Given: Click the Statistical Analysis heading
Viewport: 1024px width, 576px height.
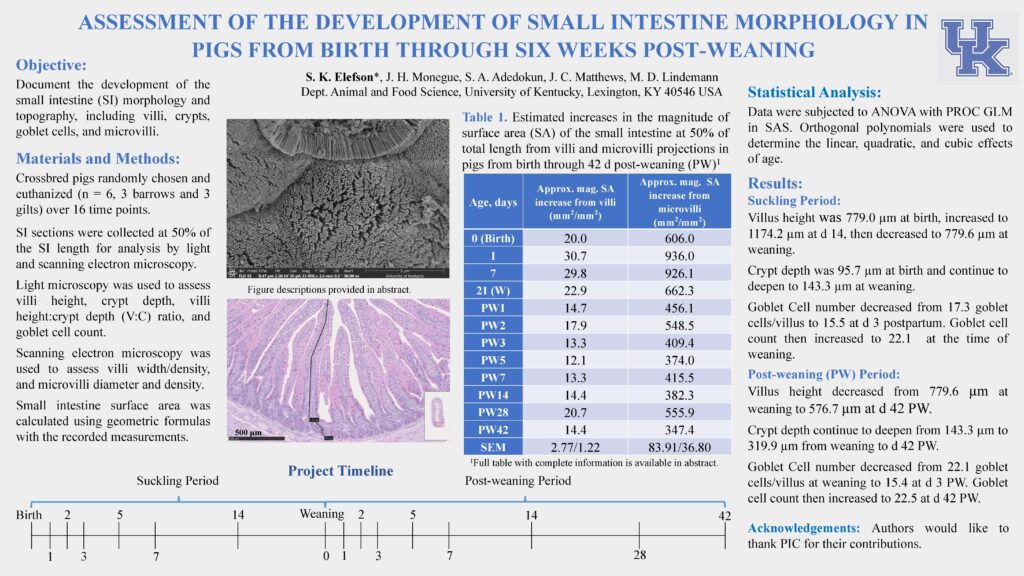Looking at the screenshot, I should pos(814,92).
